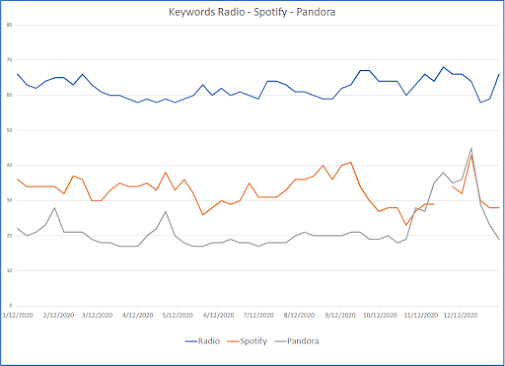The image size is (505, 366).
Task: Click the Pandora line peak near 2/12/2020
Action: [54, 208]
